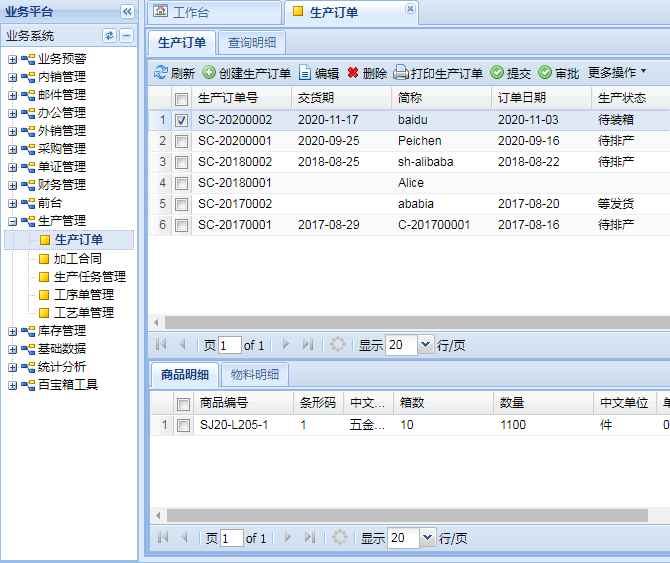
Task: Check the checkbox for order SC-20180001
Action: click(x=181, y=183)
